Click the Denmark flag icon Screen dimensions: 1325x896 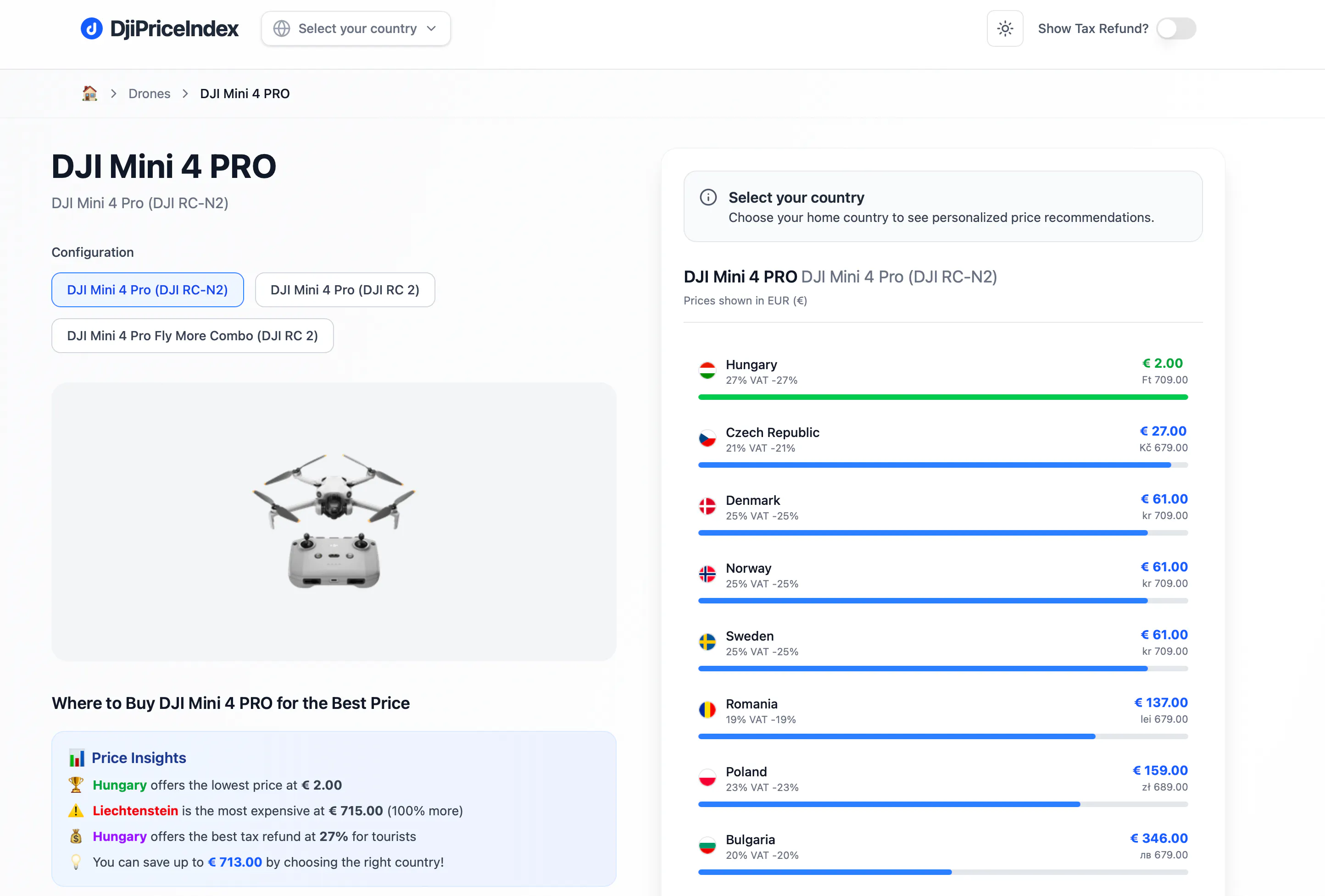[x=707, y=507]
